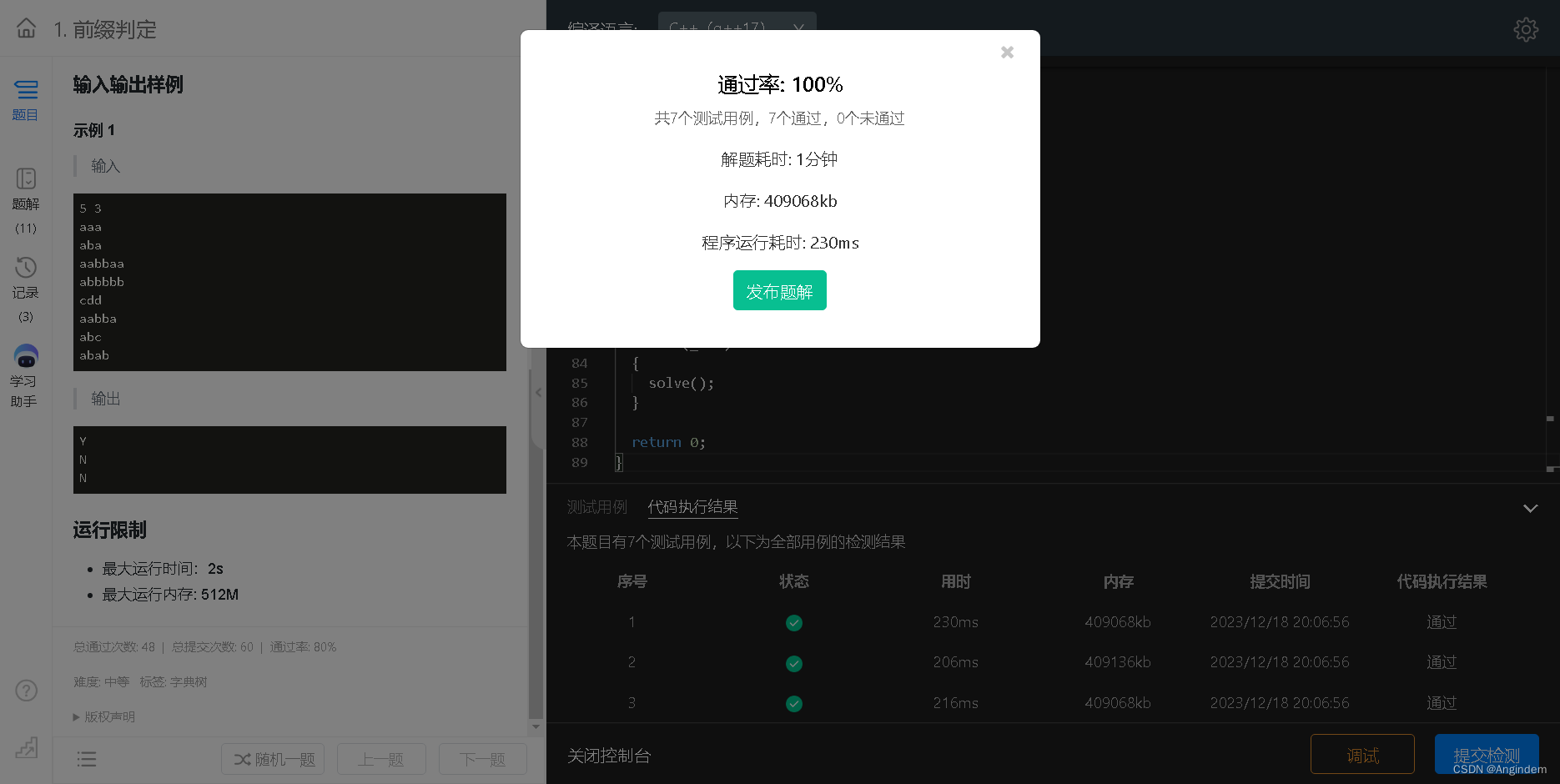Click the 下一题 button
The width and height of the screenshot is (1560, 784).
[x=483, y=759]
